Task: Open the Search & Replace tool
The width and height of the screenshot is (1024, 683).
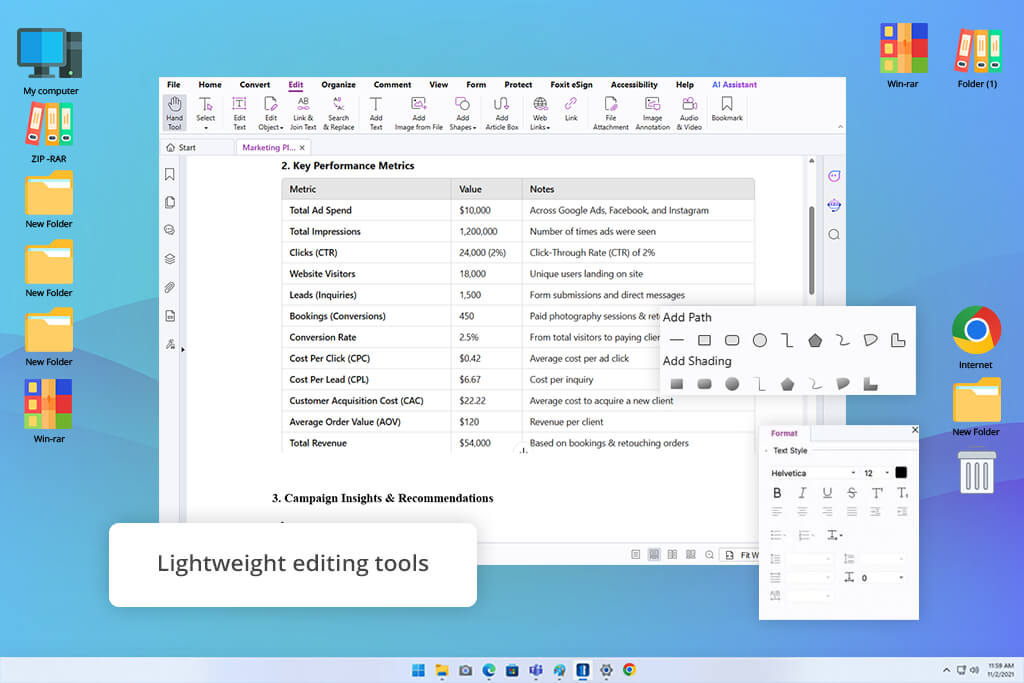Action: [x=338, y=113]
